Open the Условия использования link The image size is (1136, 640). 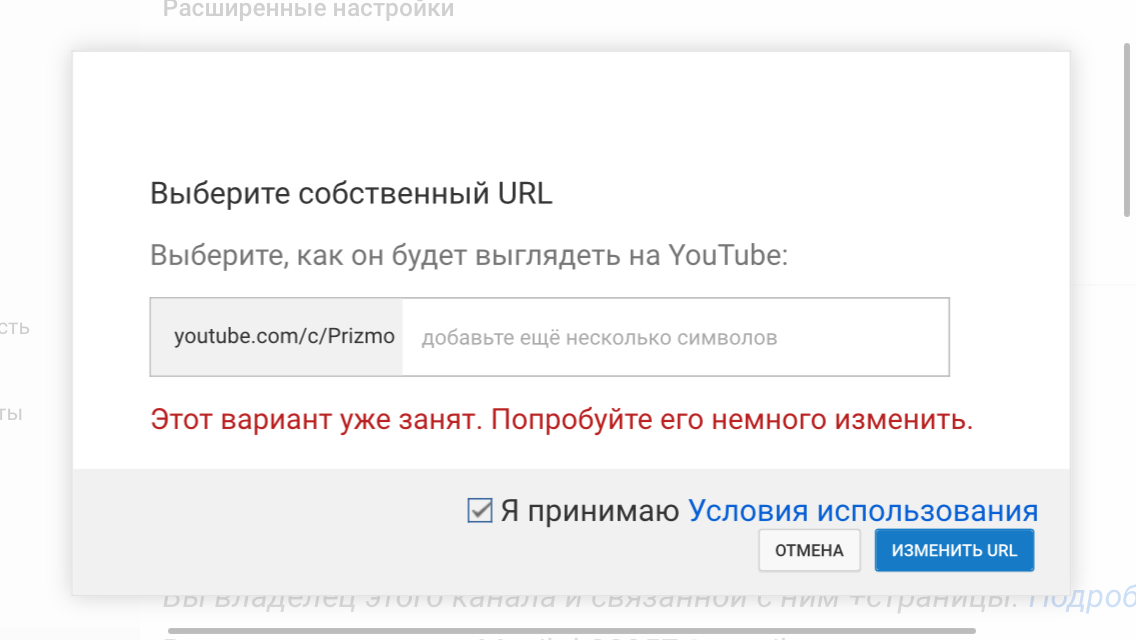tap(863, 511)
